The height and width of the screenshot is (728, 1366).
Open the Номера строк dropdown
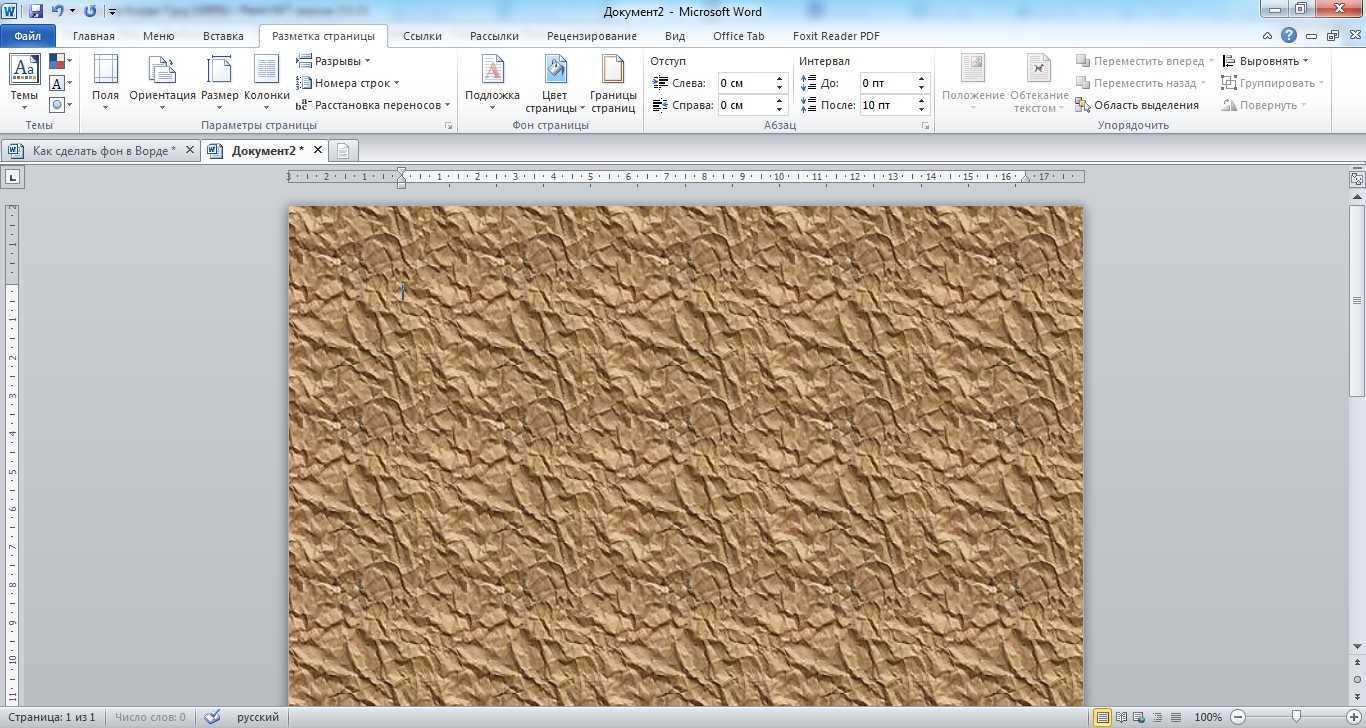point(348,83)
